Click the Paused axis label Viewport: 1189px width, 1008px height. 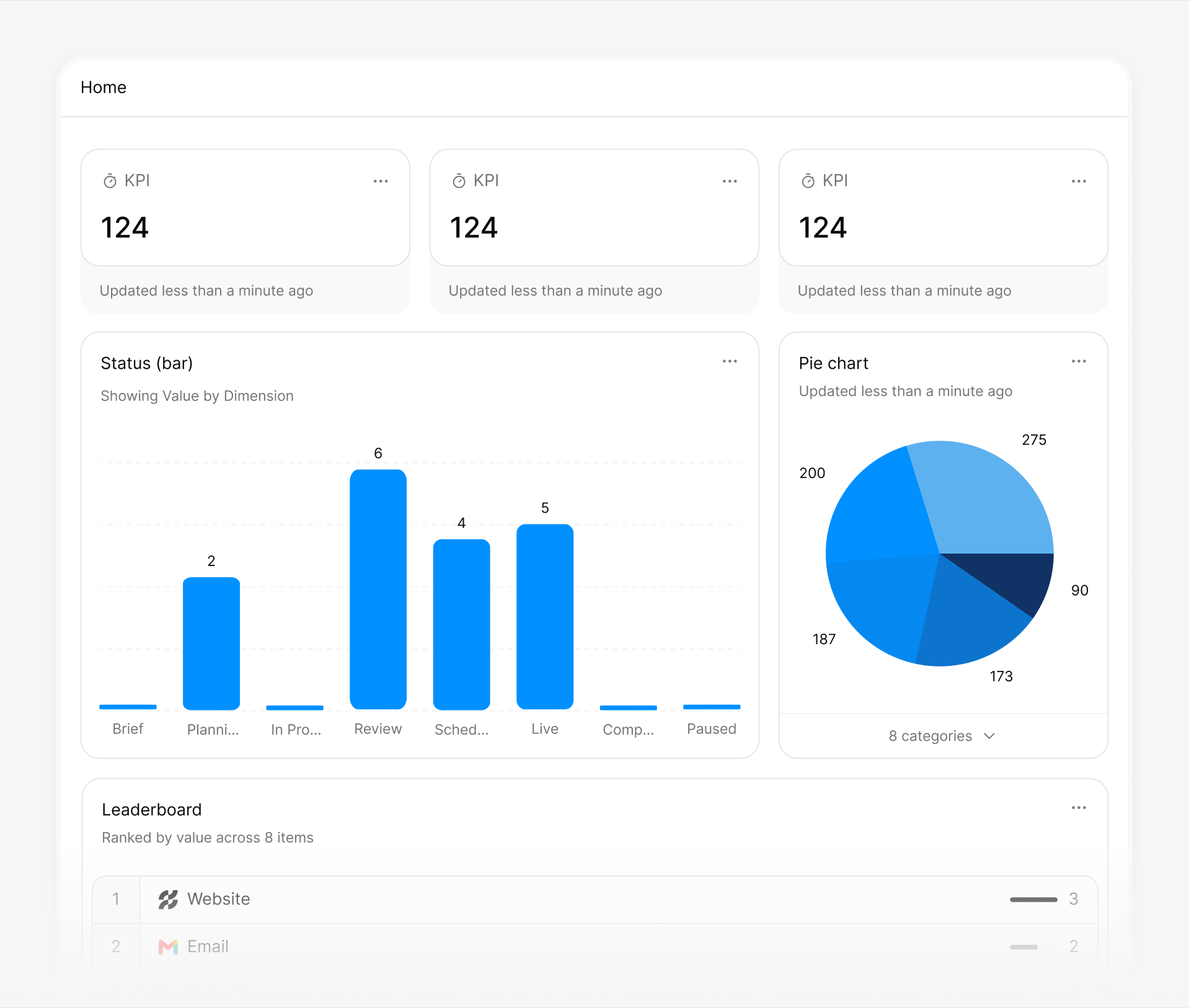click(x=712, y=729)
